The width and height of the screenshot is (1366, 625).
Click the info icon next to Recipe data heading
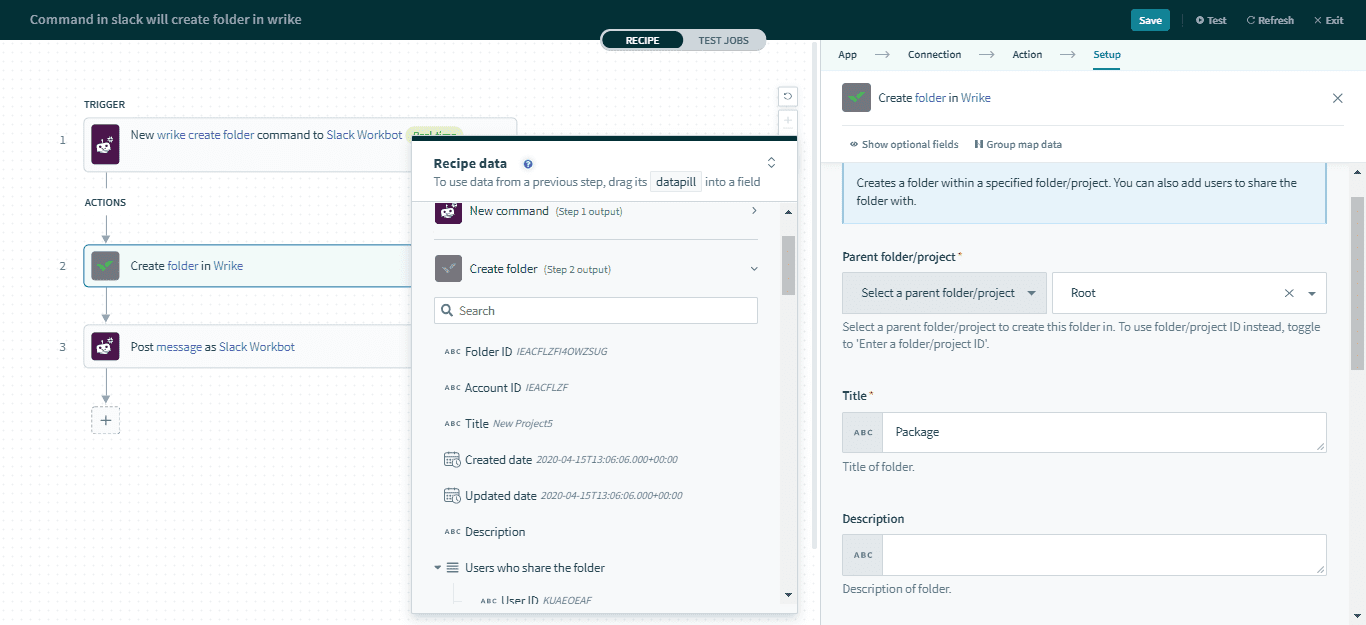(528, 163)
